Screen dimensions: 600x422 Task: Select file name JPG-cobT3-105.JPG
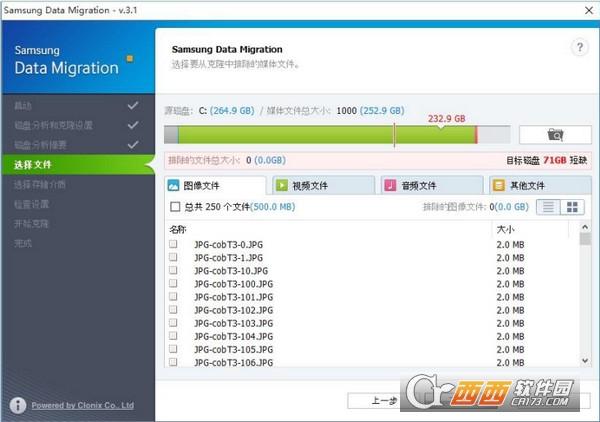(x=233, y=349)
